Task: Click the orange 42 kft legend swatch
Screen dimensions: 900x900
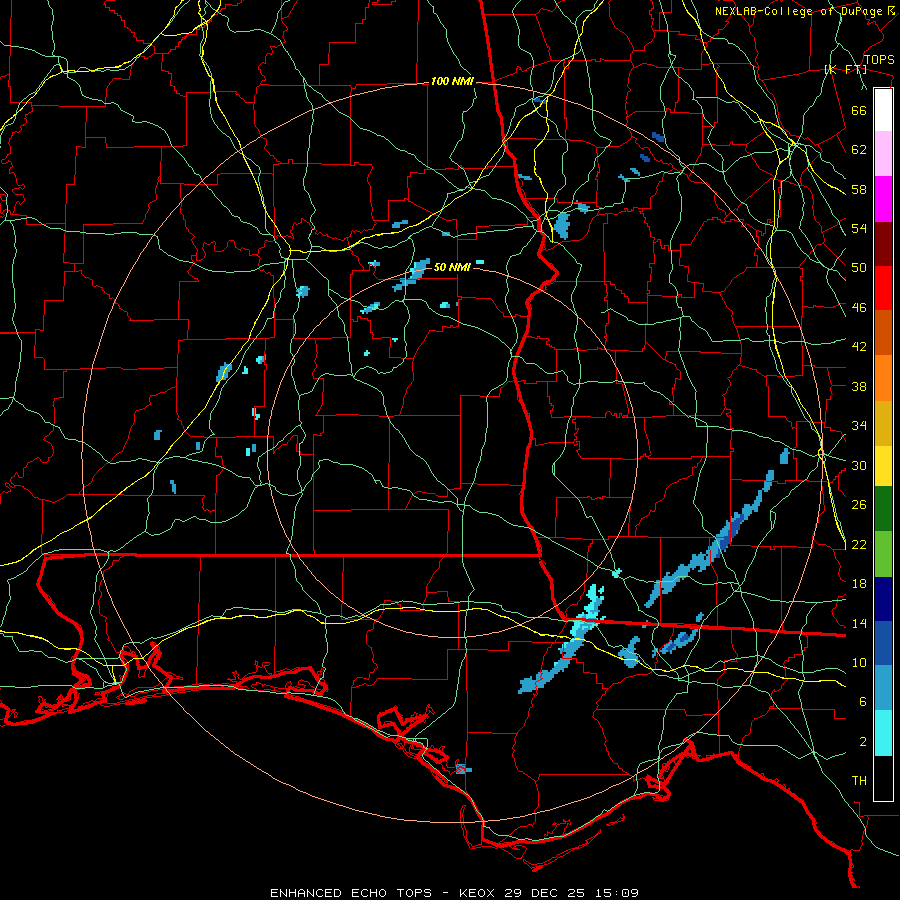Action: click(x=883, y=378)
